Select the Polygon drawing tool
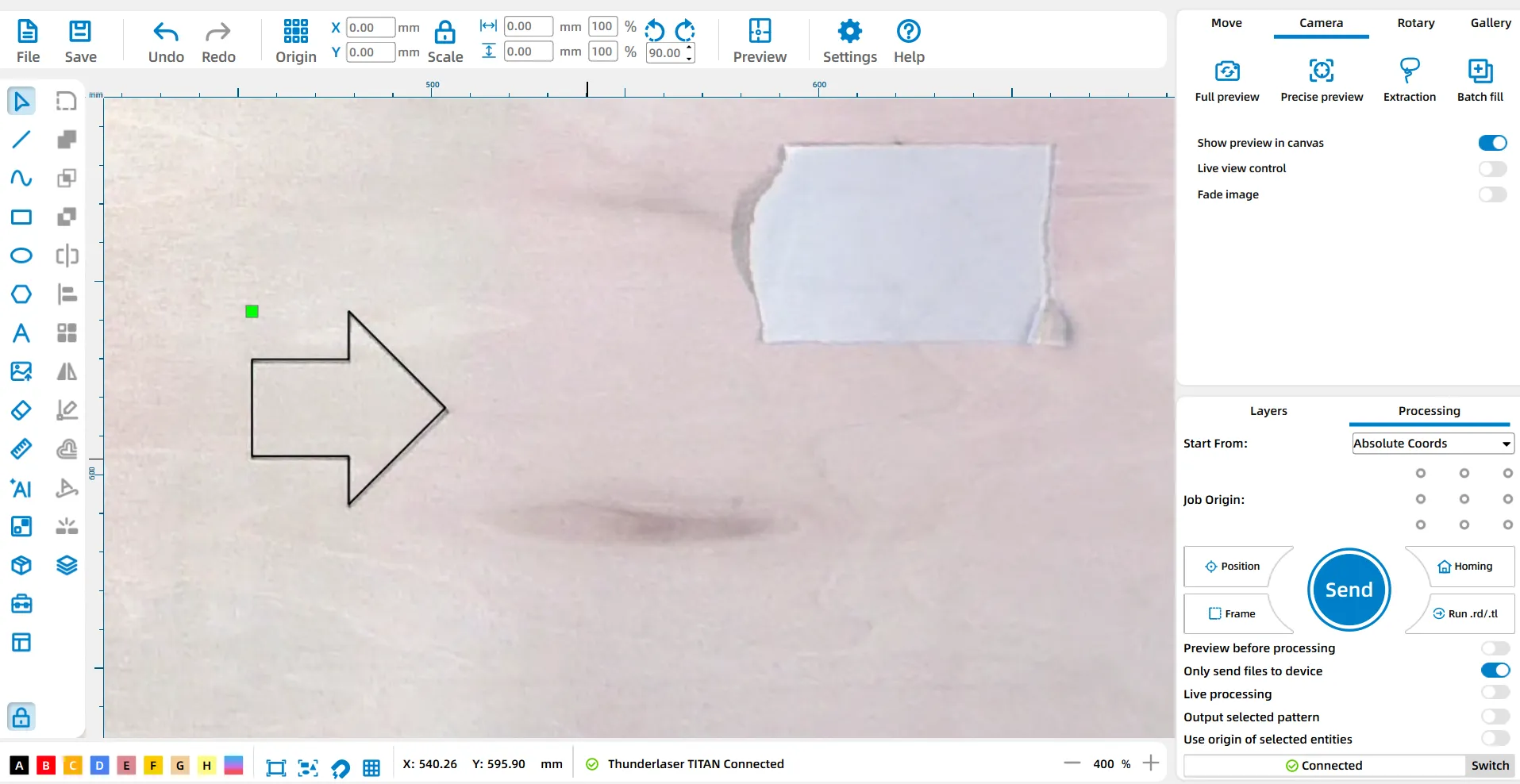 point(21,294)
